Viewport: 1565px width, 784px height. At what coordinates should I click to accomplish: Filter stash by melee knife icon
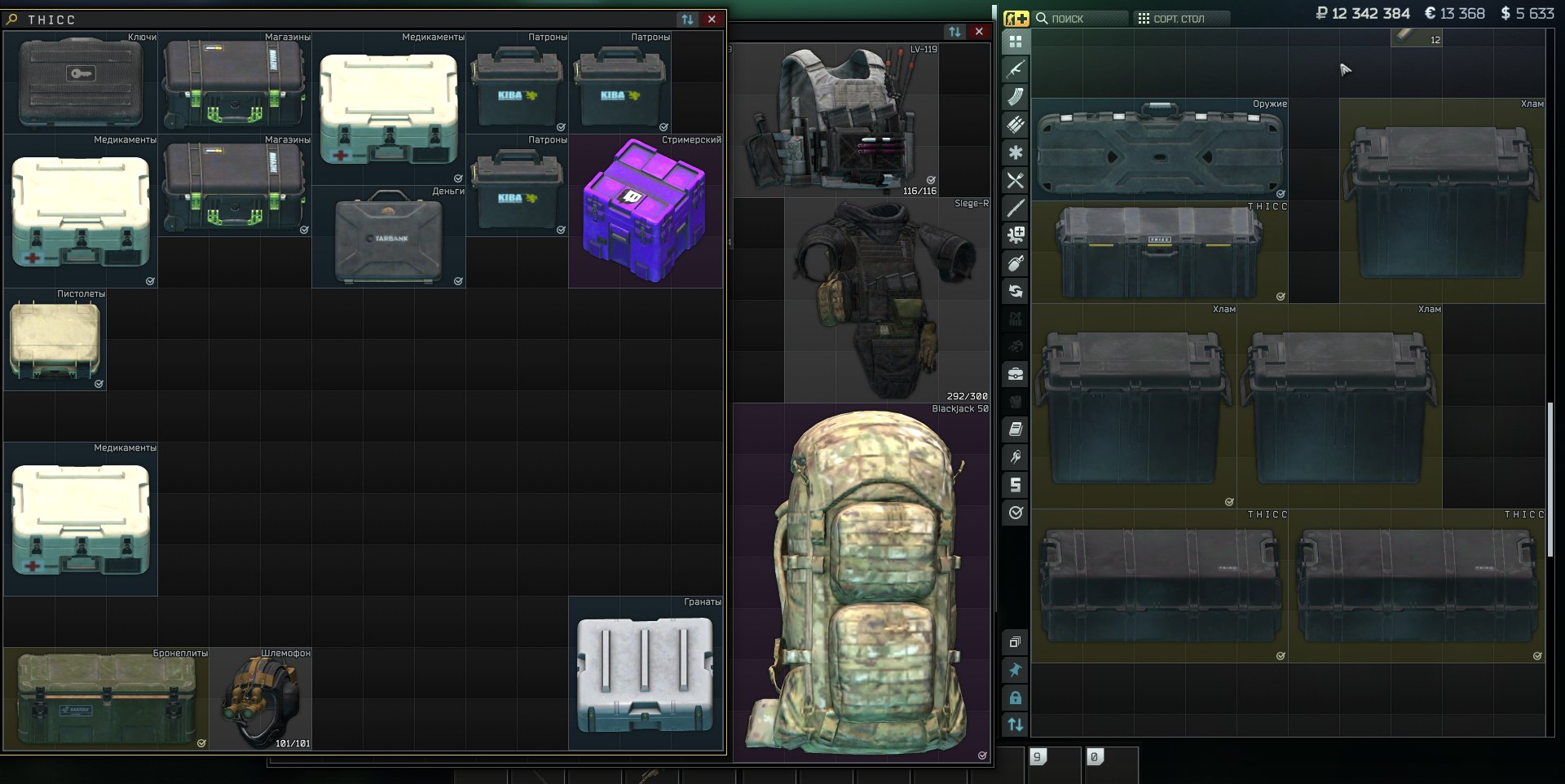1015,208
